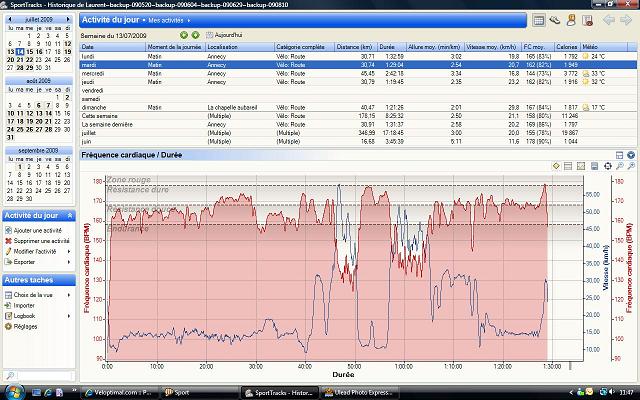The width and height of the screenshot is (640, 400).
Task: Launch Internet Explorer from quick launch
Action: point(48,393)
